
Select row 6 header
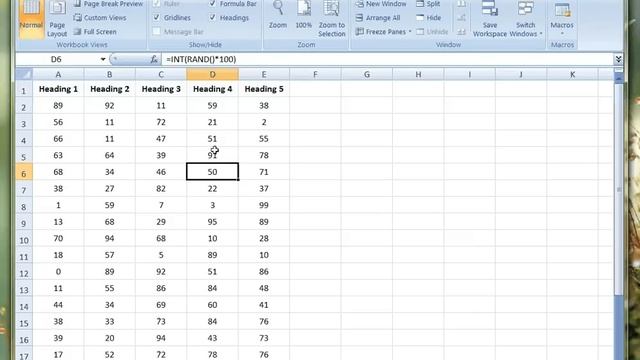pos(24,173)
